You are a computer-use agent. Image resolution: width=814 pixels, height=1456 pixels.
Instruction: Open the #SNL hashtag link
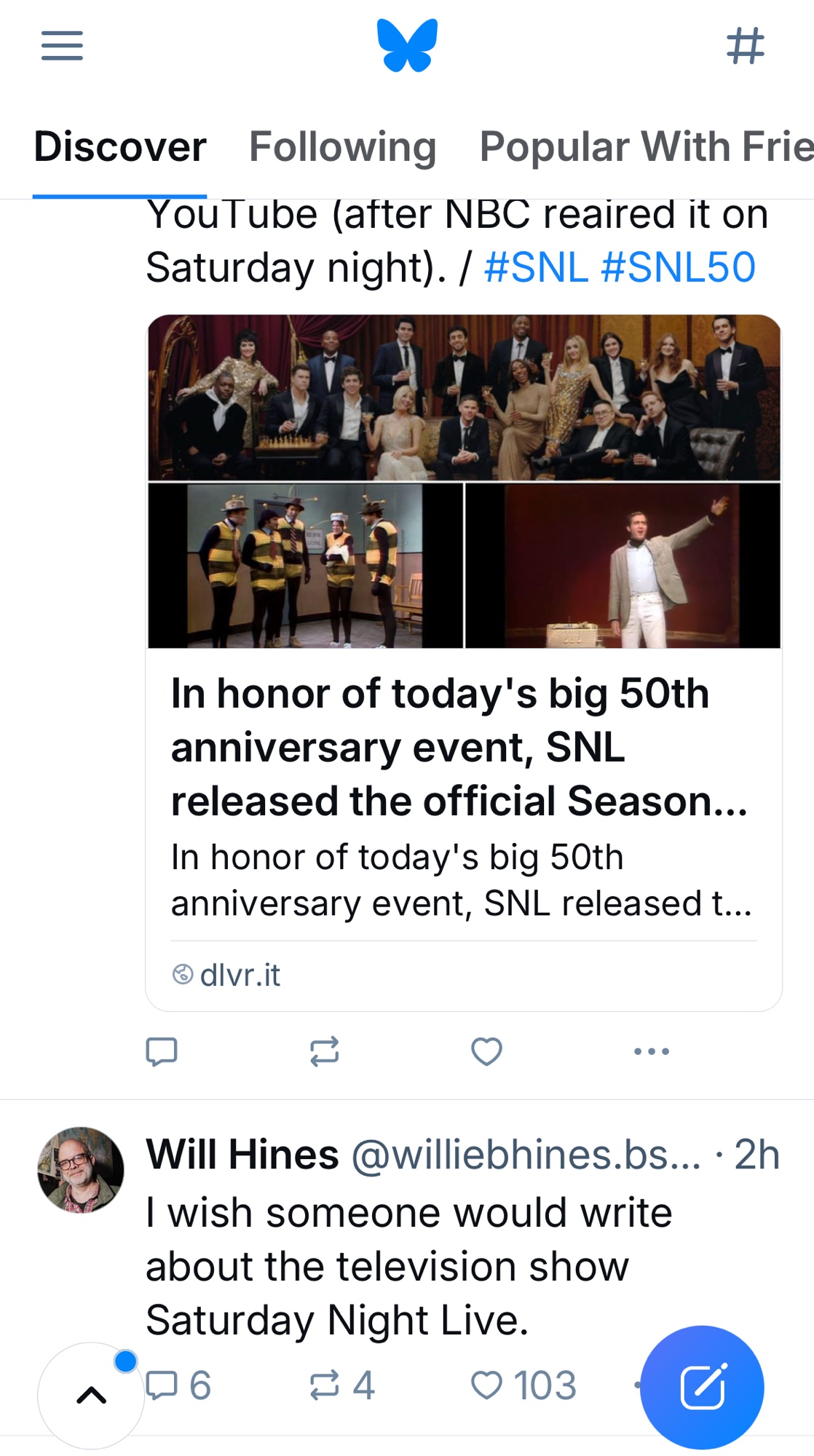(536, 267)
